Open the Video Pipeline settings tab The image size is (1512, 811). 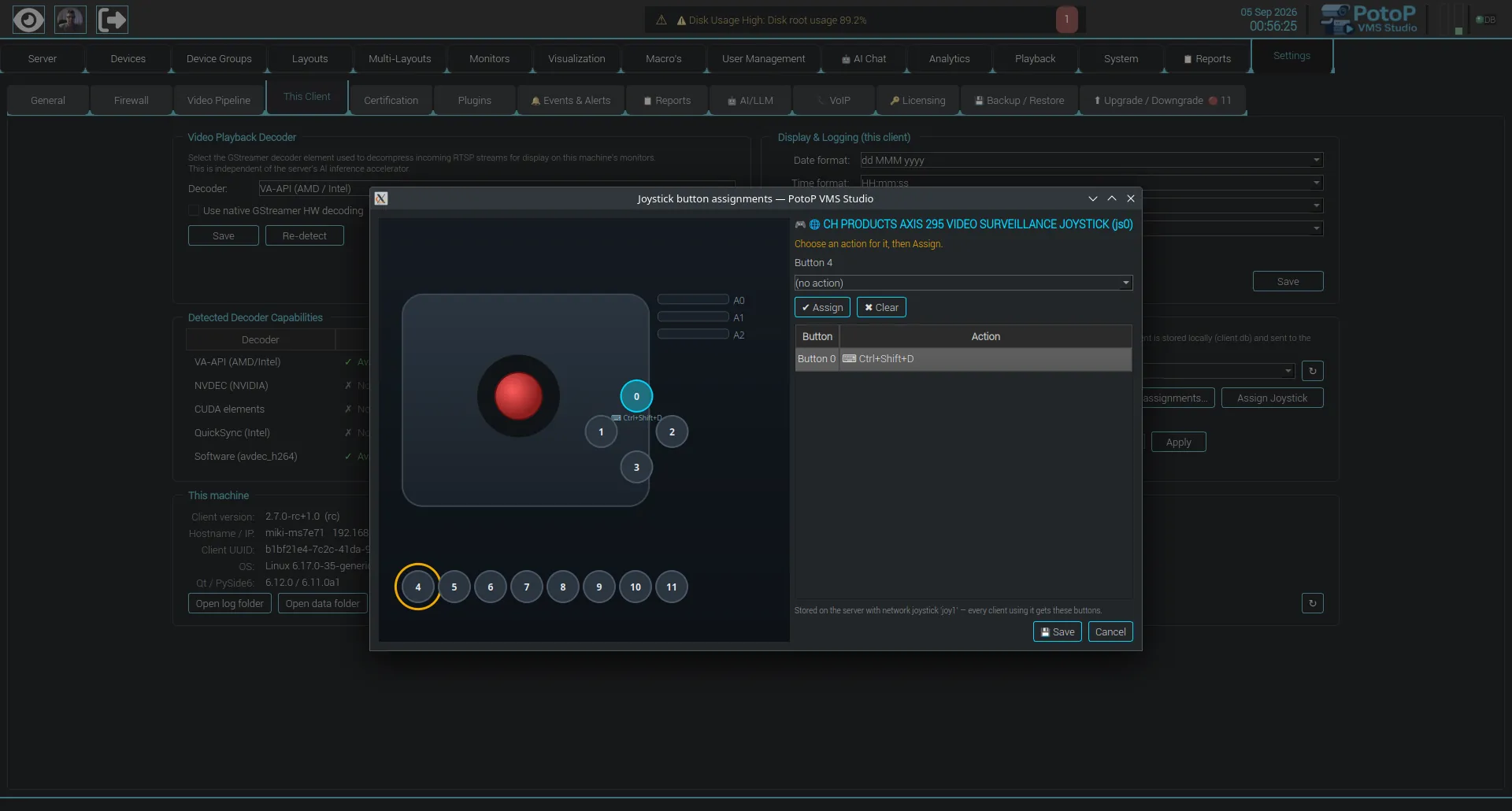(218, 101)
